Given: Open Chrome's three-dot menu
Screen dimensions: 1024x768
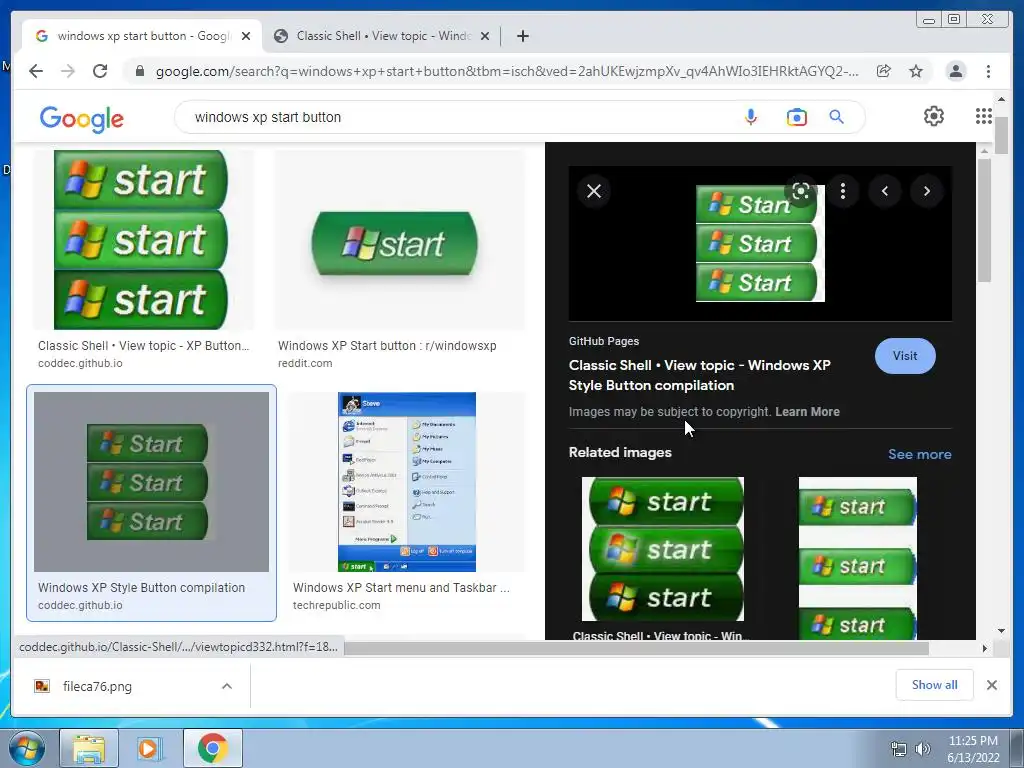Looking at the screenshot, I should (988, 71).
